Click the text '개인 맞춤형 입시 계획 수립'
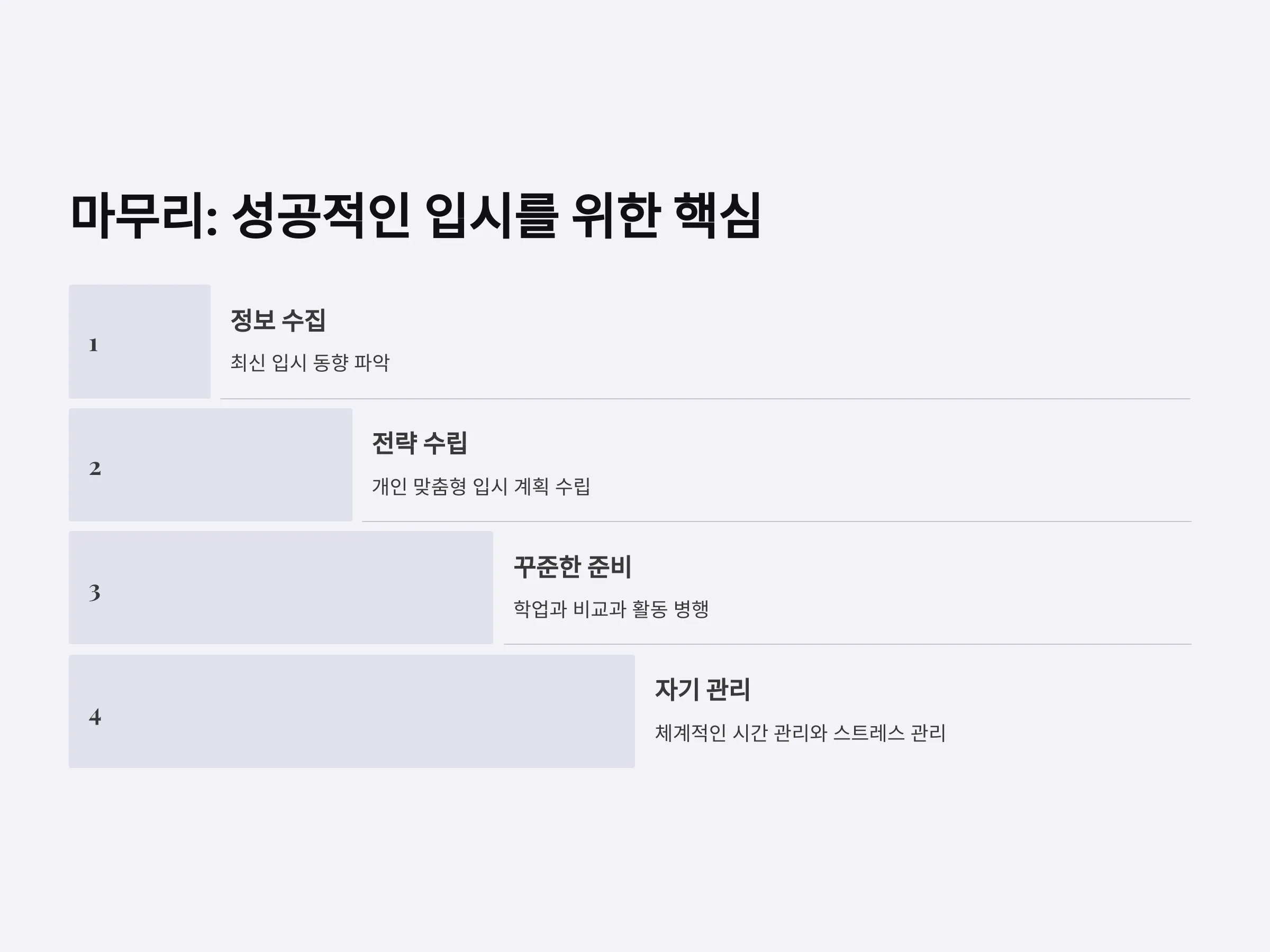Screen dimensions: 1270x952 481,487
